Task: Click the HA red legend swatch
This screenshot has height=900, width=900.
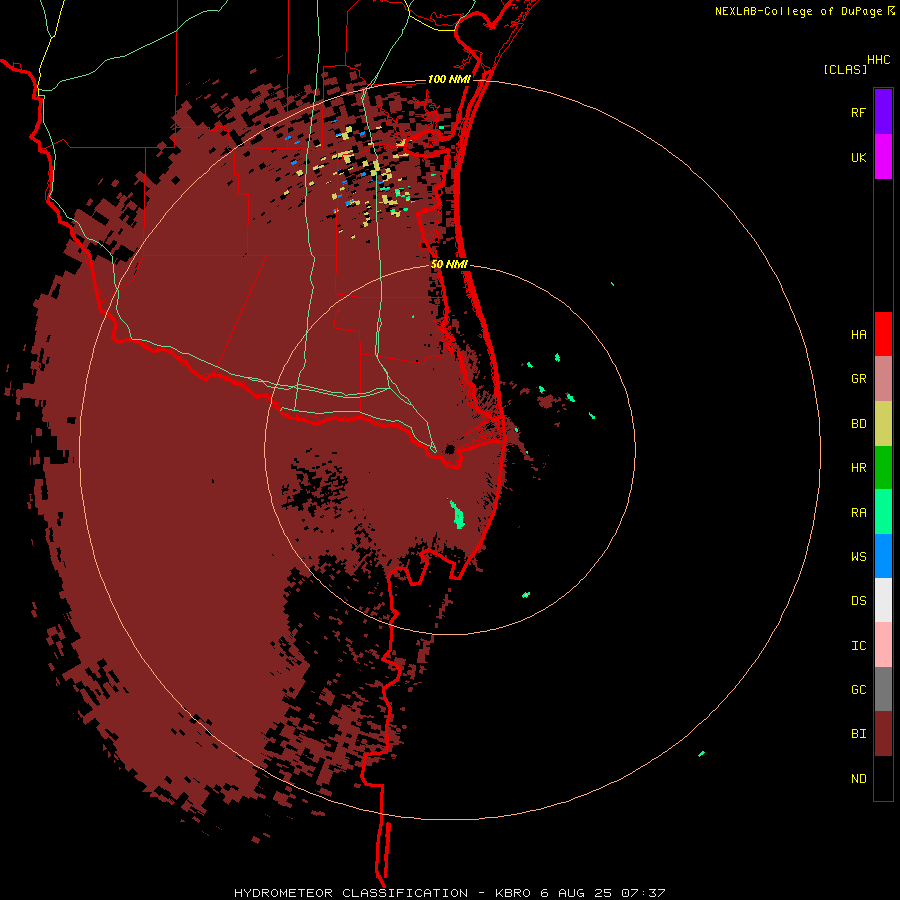Action: [883, 334]
